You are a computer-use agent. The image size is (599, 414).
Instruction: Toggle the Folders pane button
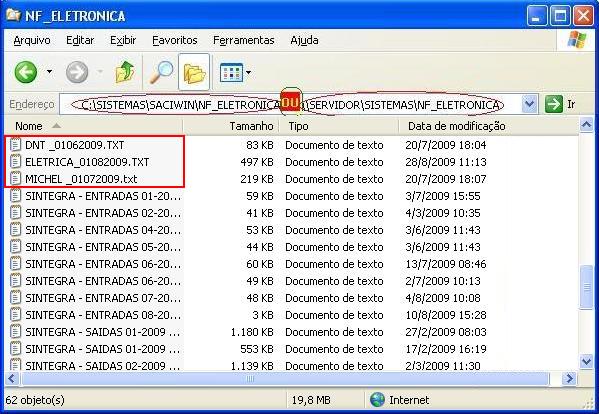pyautogui.click(x=194, y=72)
